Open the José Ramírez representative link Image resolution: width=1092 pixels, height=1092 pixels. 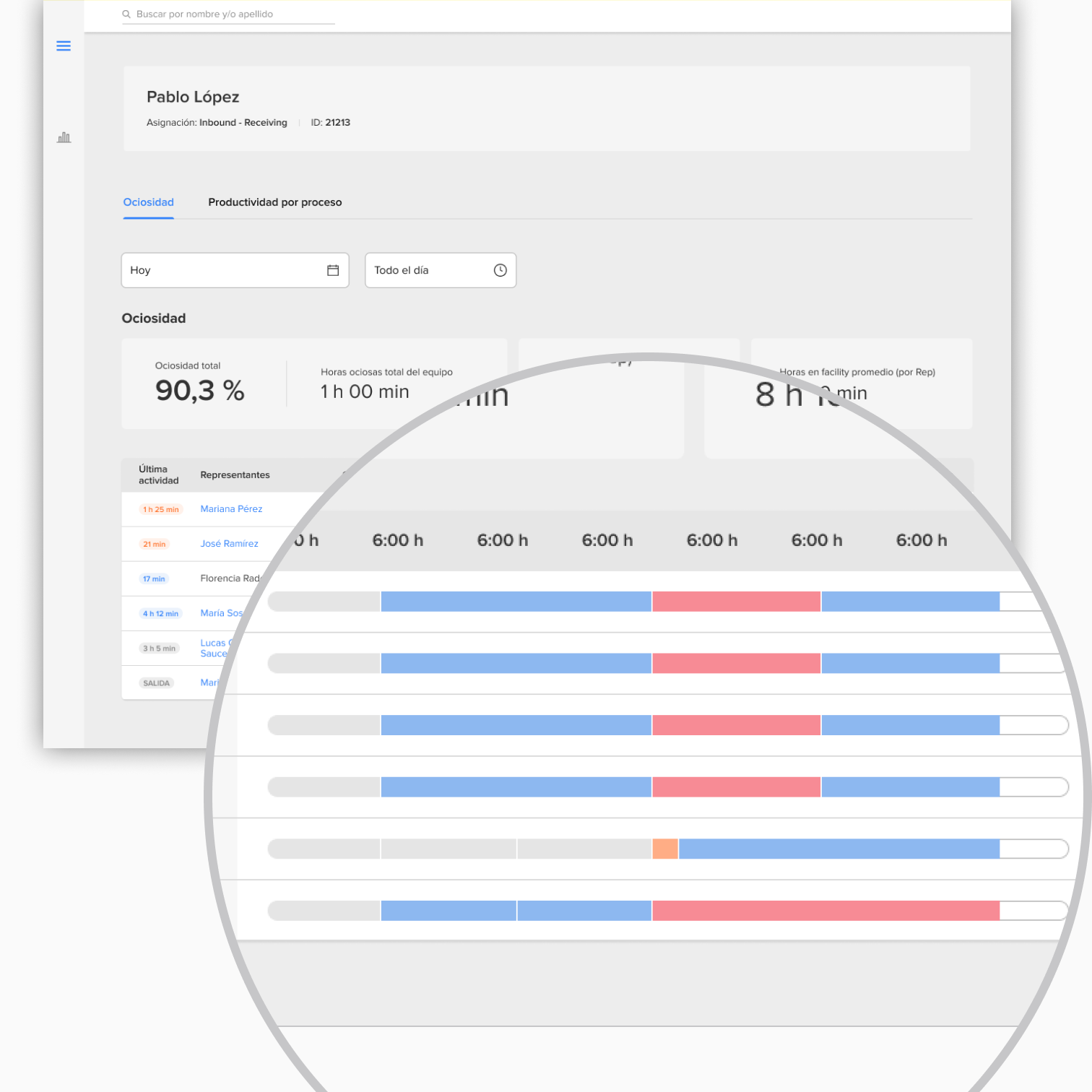tap(229, 544)
